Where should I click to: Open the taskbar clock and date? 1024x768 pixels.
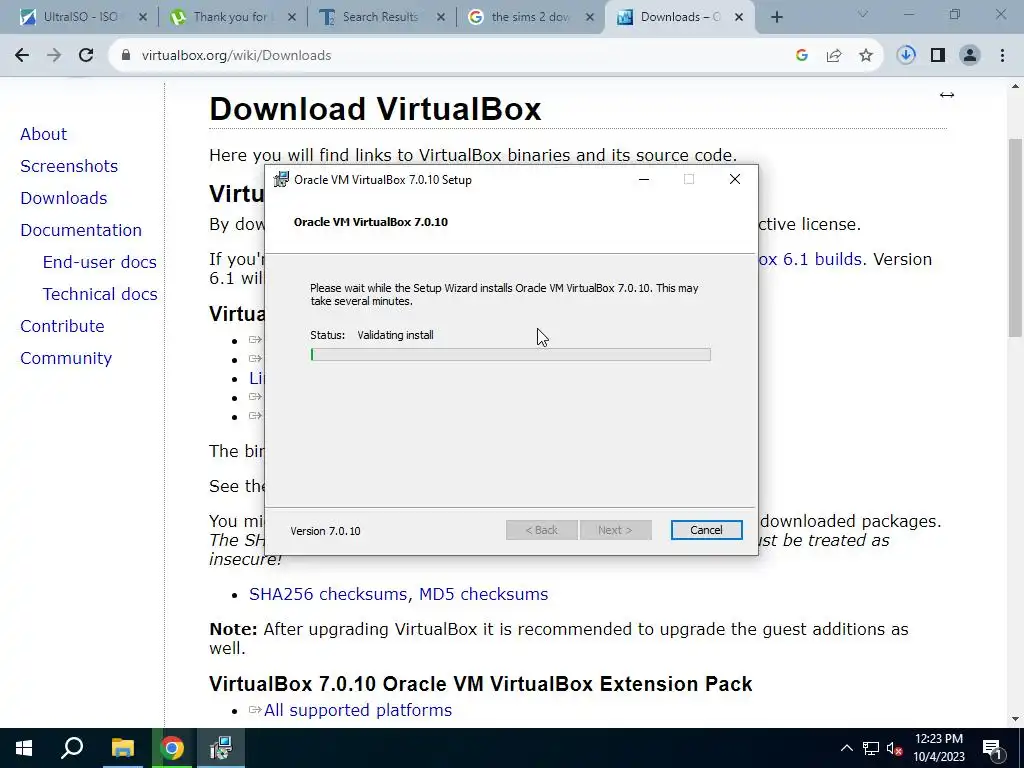pos(939,748)
